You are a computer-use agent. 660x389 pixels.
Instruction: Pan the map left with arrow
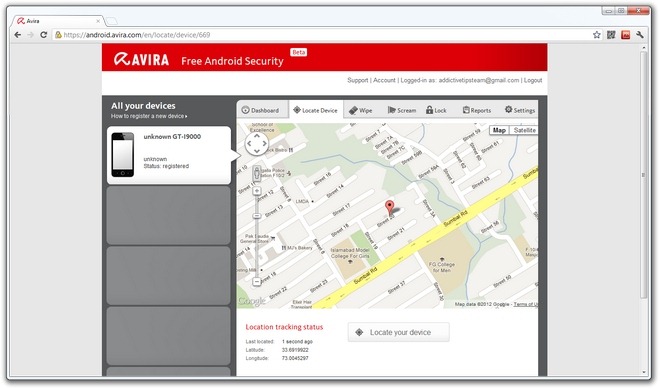249,144
